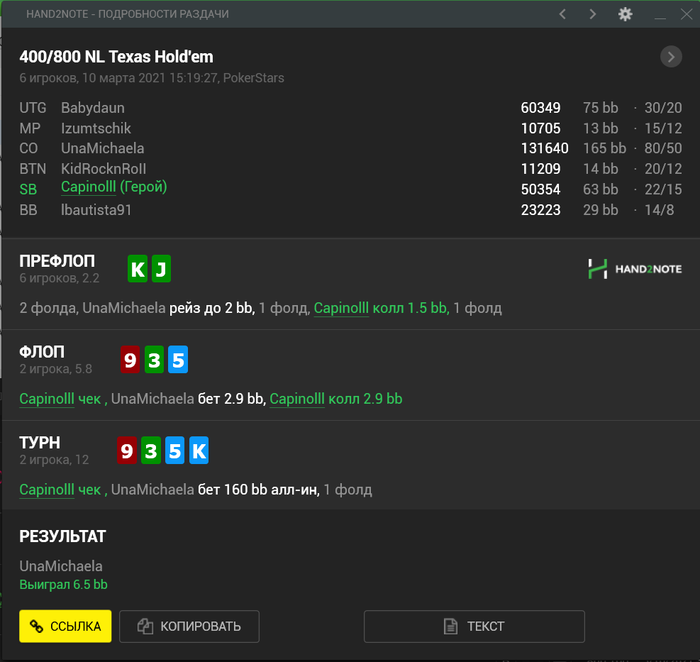This screenshot has width=700, height=662.
Task: Click the ССЫЛКА link button
Action: [x=65, y=626]
